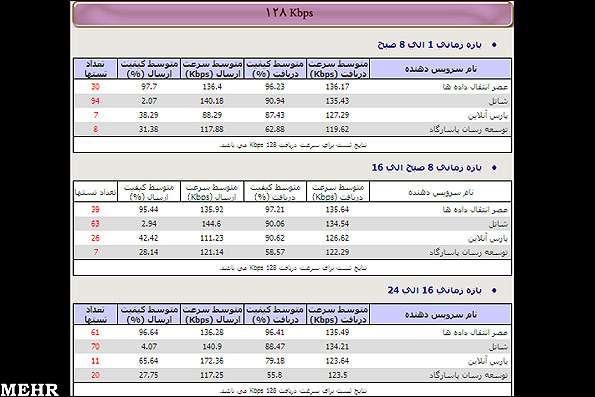Click the red test count 63
The image size is (595, 397).
[x=95, y=224]
